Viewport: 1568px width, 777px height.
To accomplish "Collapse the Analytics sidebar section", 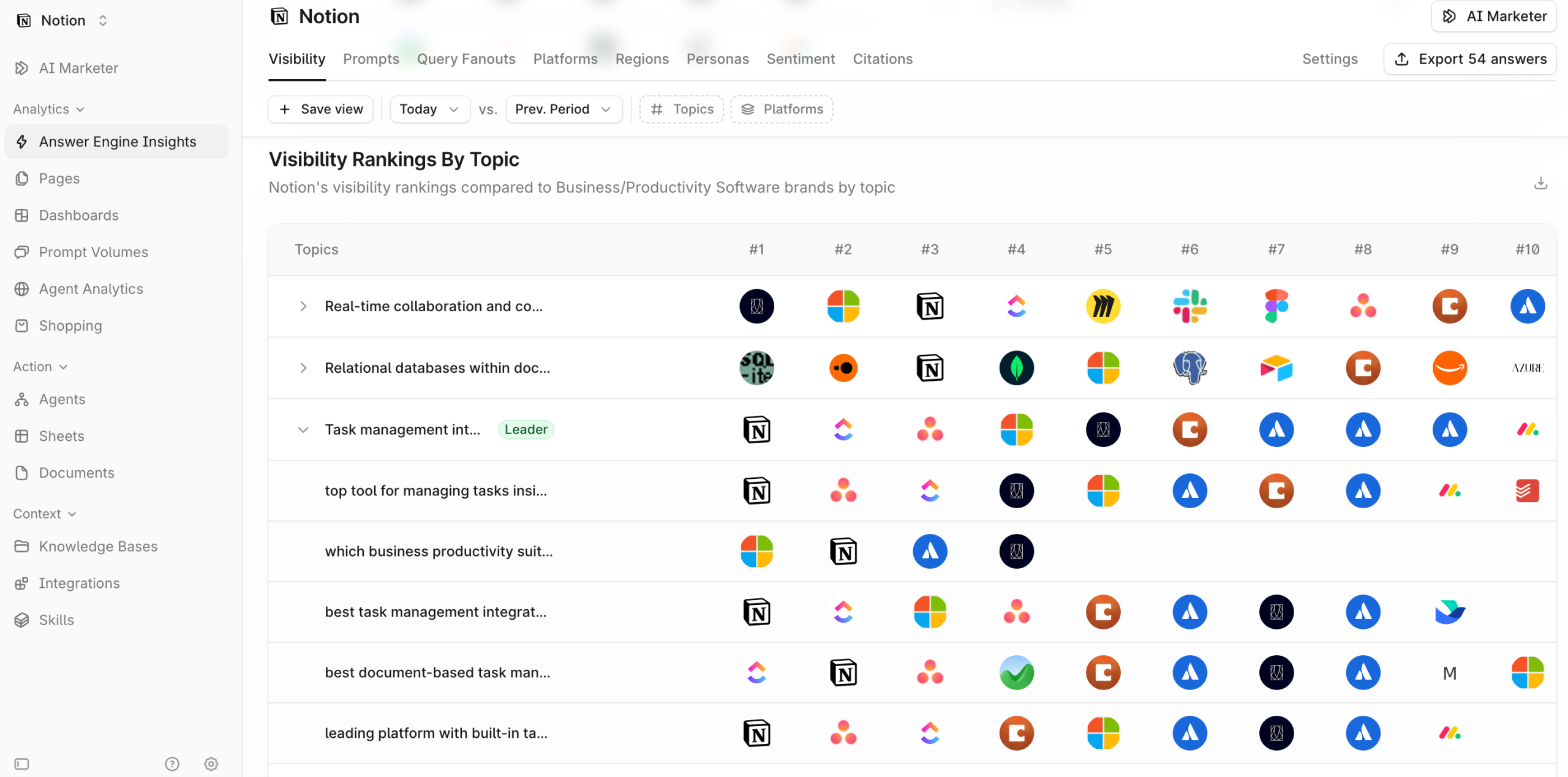I will pyautogui.click(x=49, y=109).
